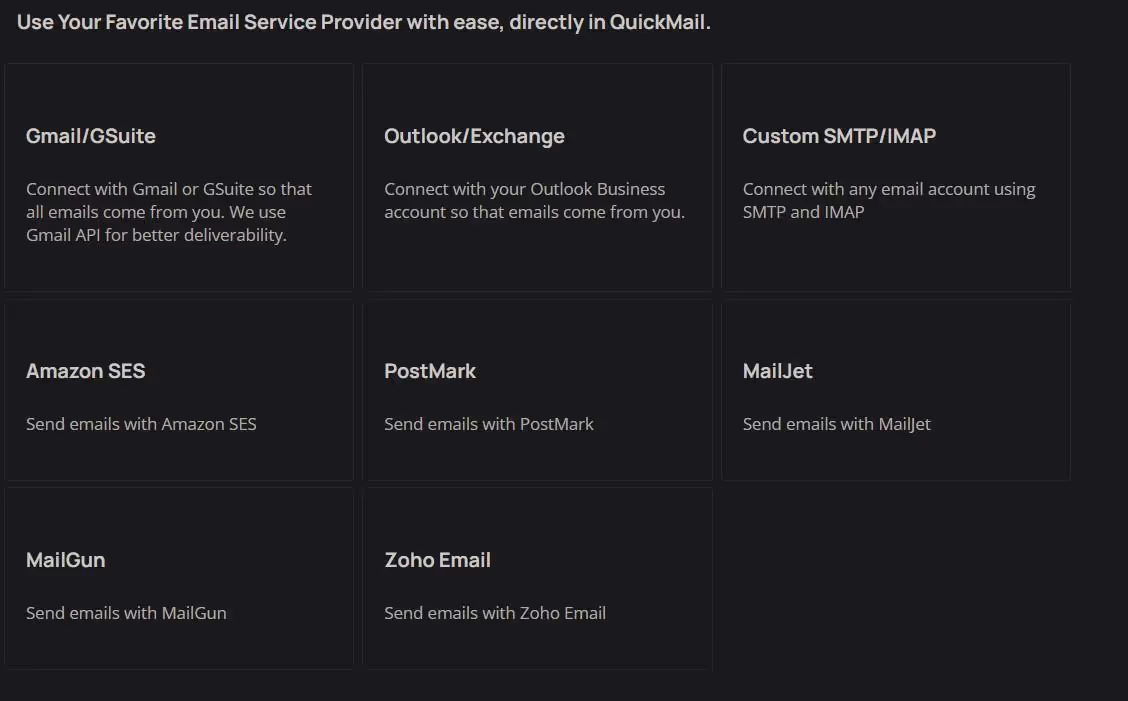Open the Custom SMTP/IMAP setup card
Viewport: 1128px width, 701px height.
(895, 177)
